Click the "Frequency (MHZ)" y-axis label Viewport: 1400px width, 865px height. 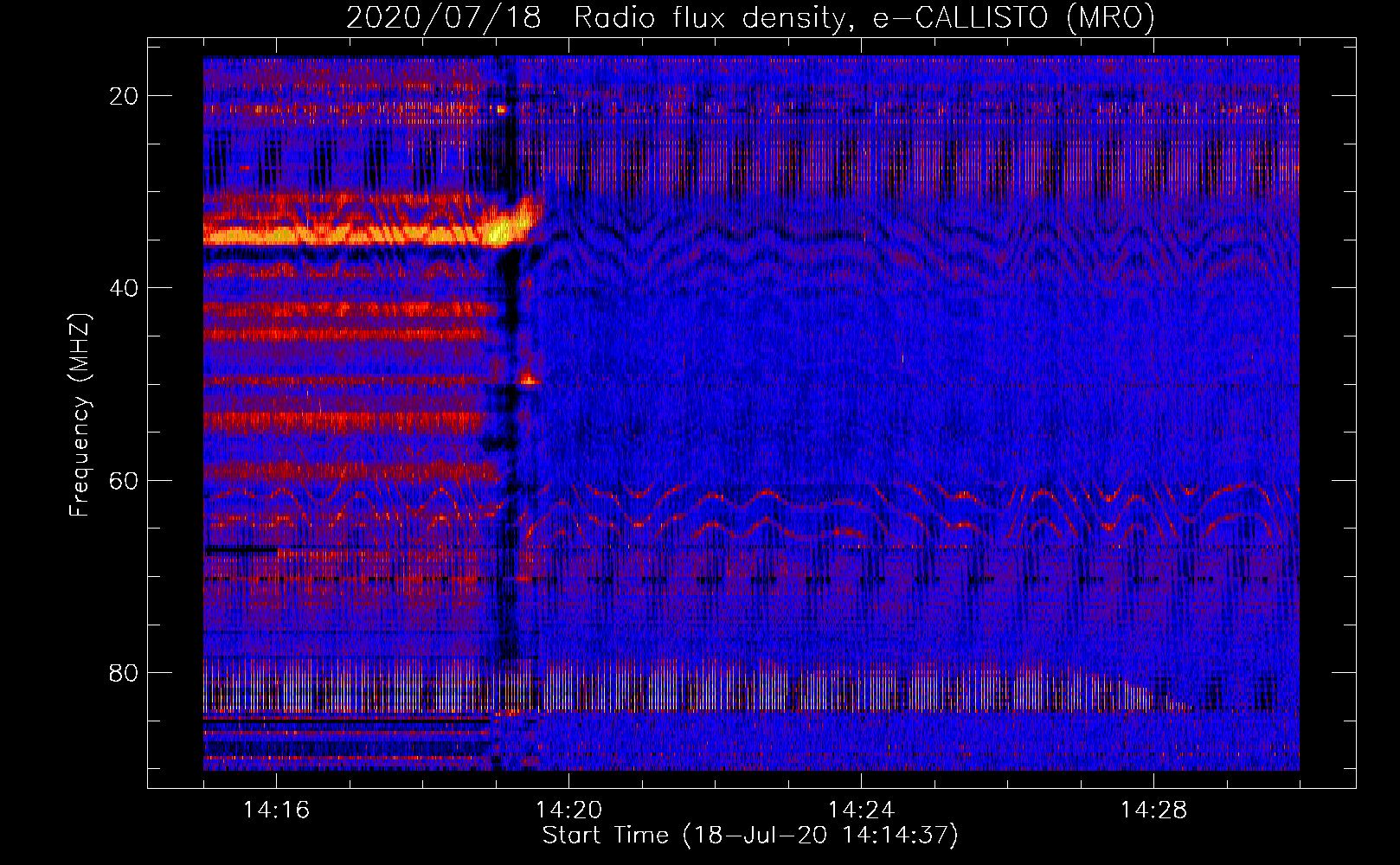coord(79,415)
